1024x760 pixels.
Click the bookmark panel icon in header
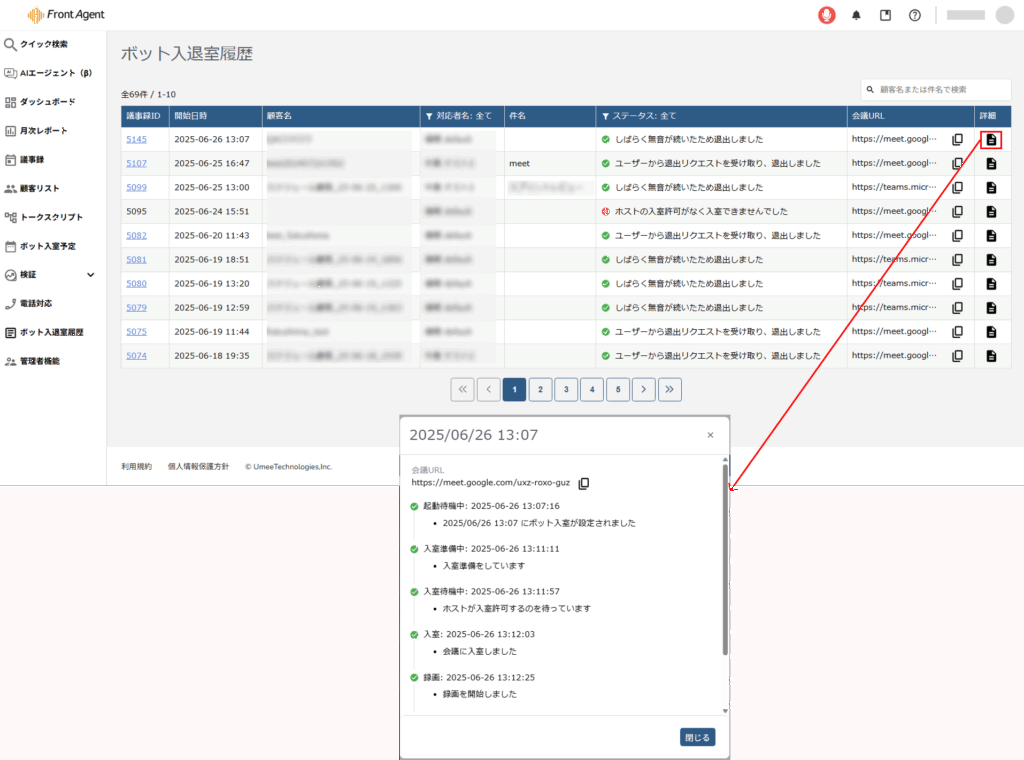pos(885,15)
